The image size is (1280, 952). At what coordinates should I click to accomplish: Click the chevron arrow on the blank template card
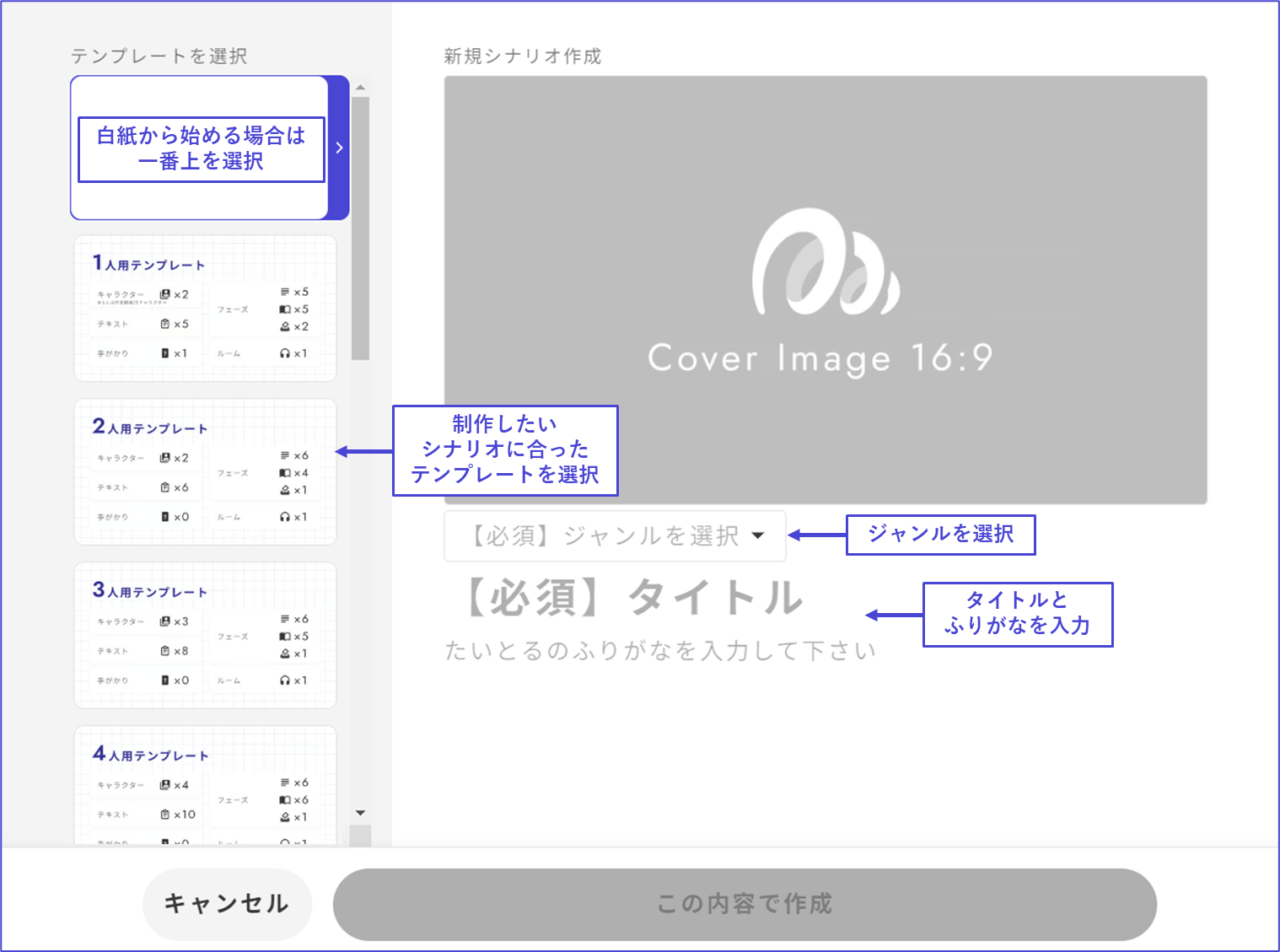click(339, 148)
